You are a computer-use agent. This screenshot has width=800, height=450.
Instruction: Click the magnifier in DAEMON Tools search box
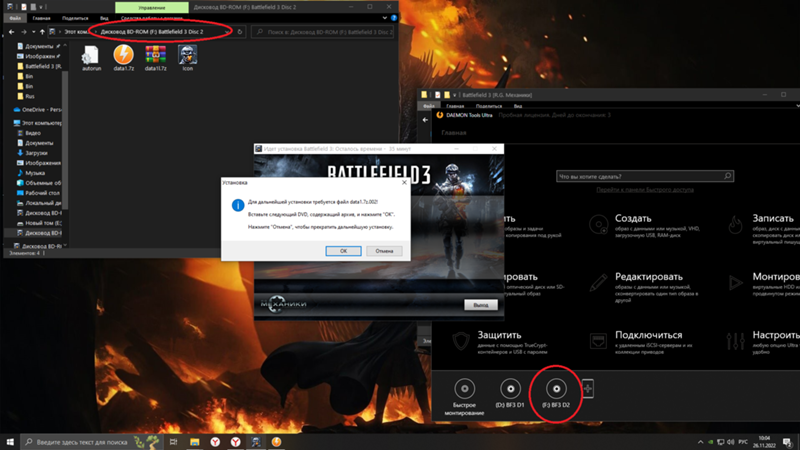[727, 176]
